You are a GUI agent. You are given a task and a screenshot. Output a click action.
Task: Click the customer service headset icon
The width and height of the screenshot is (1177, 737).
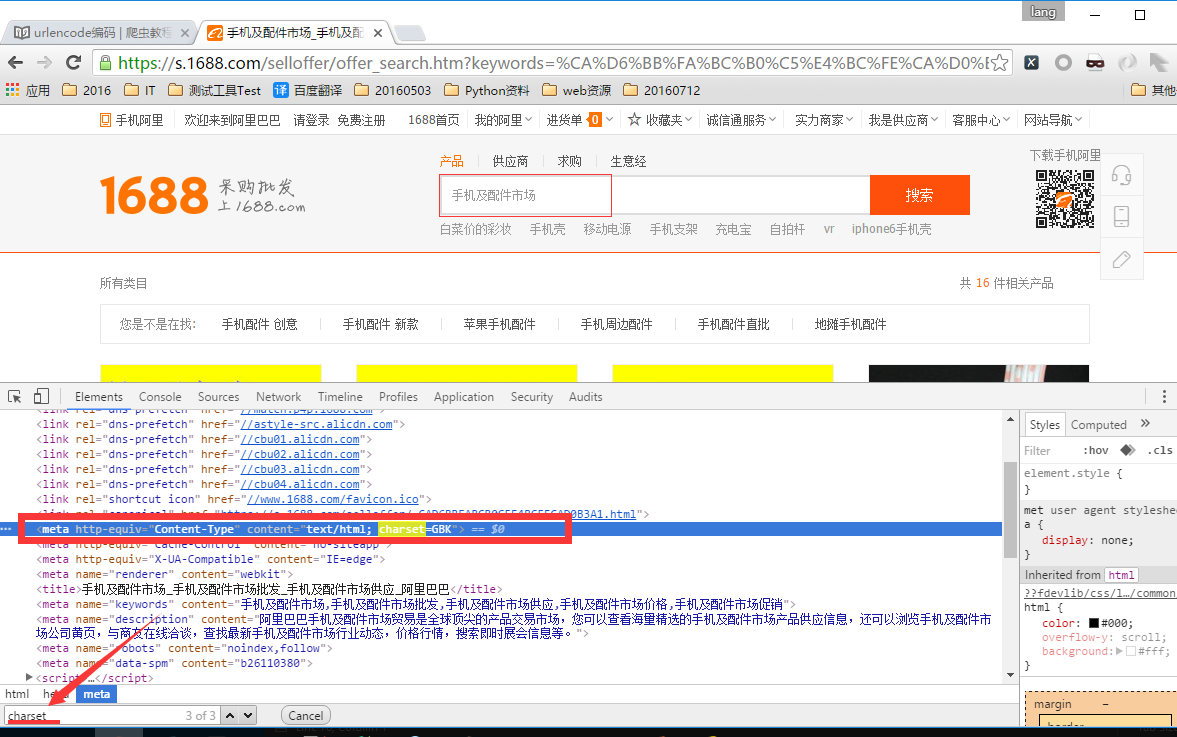pyautogui.click(x=1121, y=175)
